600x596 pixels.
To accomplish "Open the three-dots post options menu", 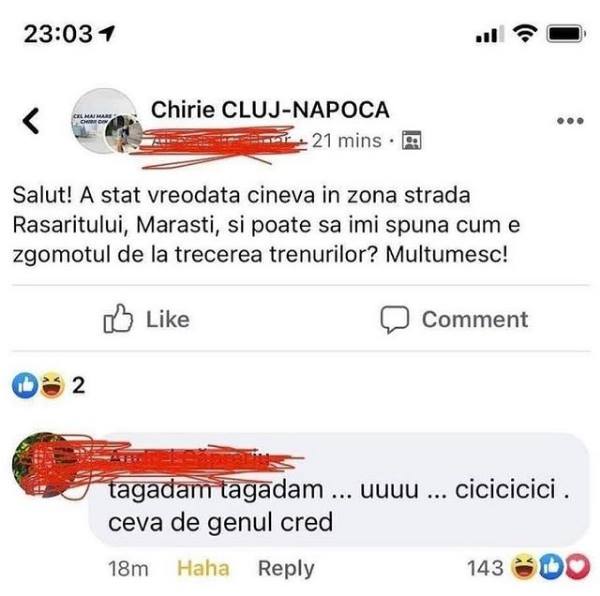I will (x=570, y=121).
